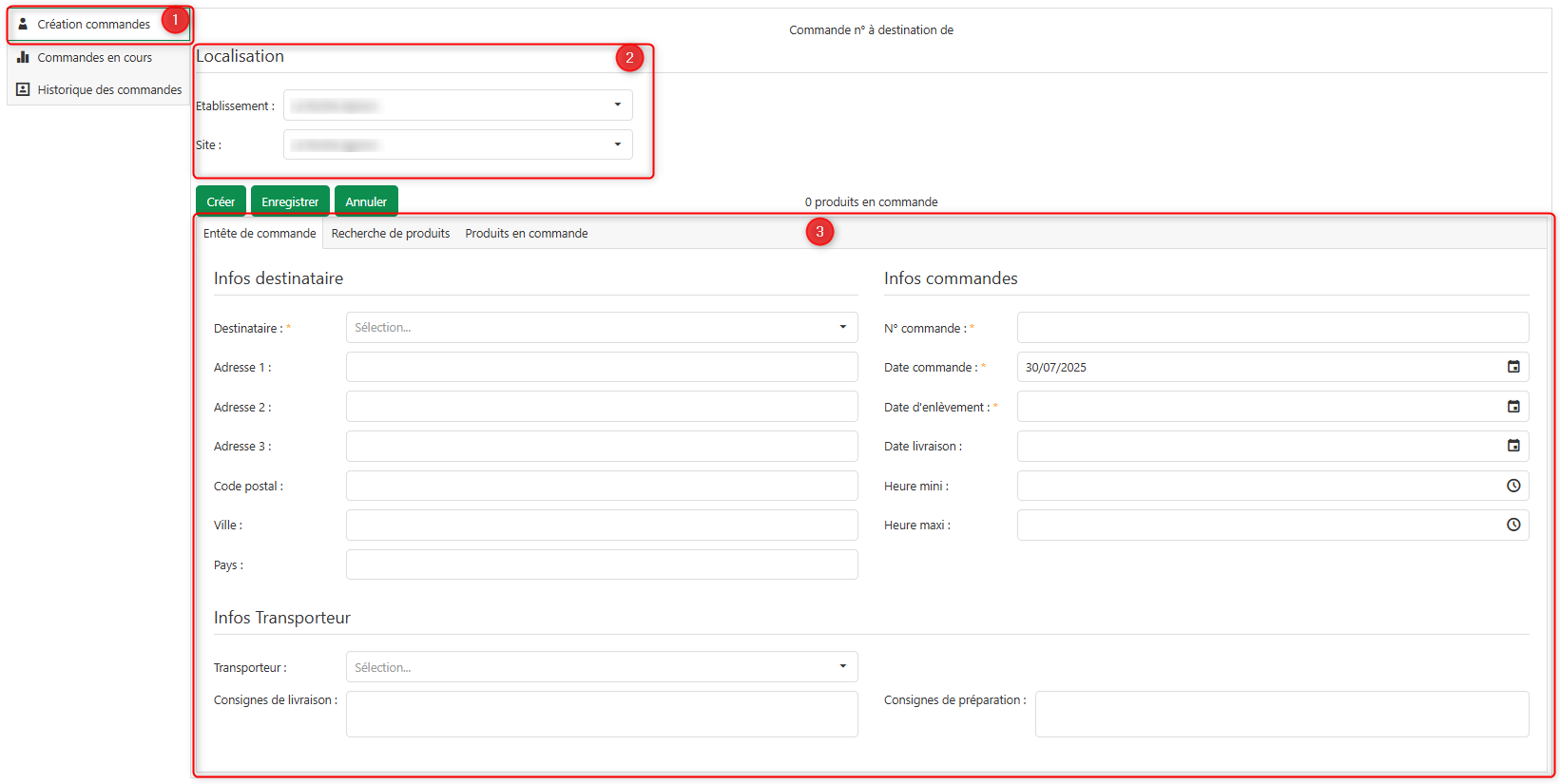Viewport: 1560px width, 784px height.
Task: Open the Destinataire selection dropdown
Action: 842,327
